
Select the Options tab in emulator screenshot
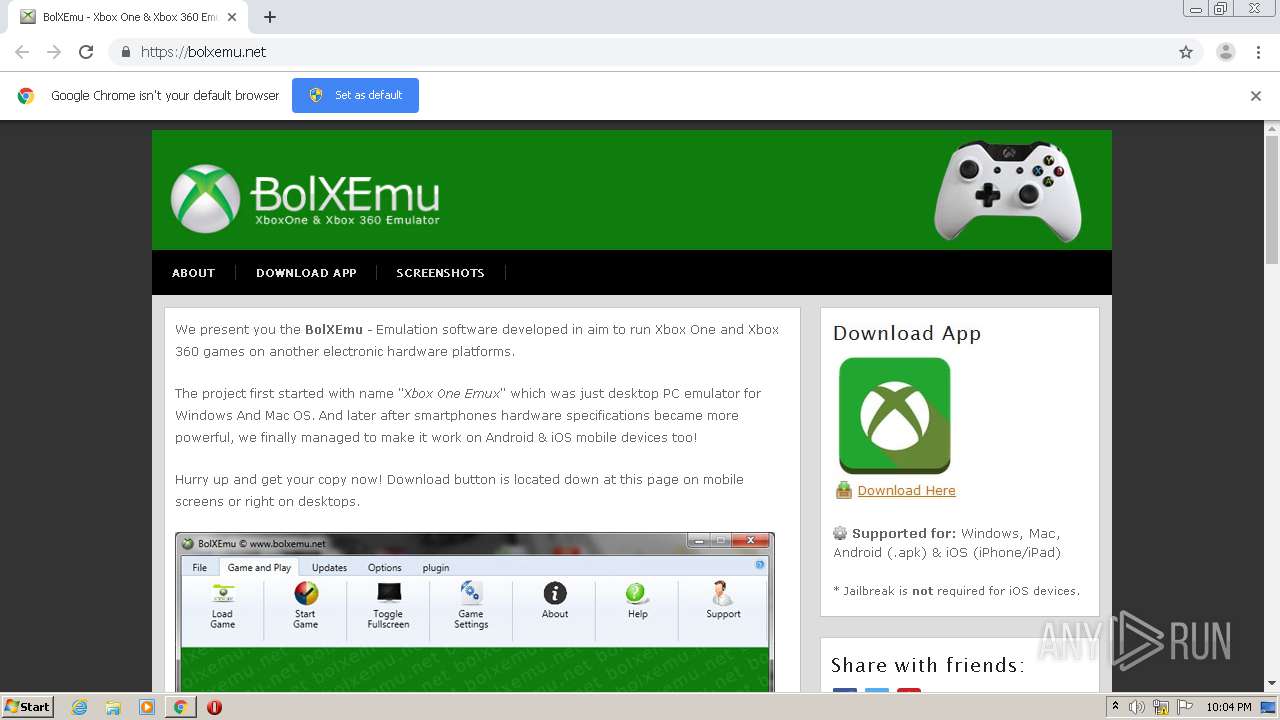coord(384,567)
